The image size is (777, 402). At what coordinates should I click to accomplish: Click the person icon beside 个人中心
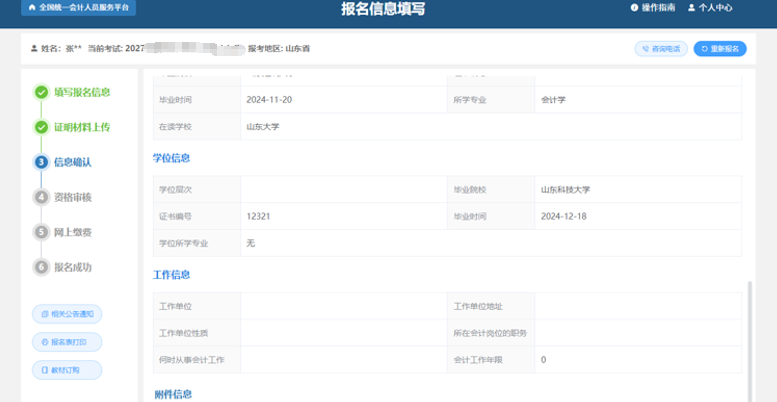(x=692, y=8)
